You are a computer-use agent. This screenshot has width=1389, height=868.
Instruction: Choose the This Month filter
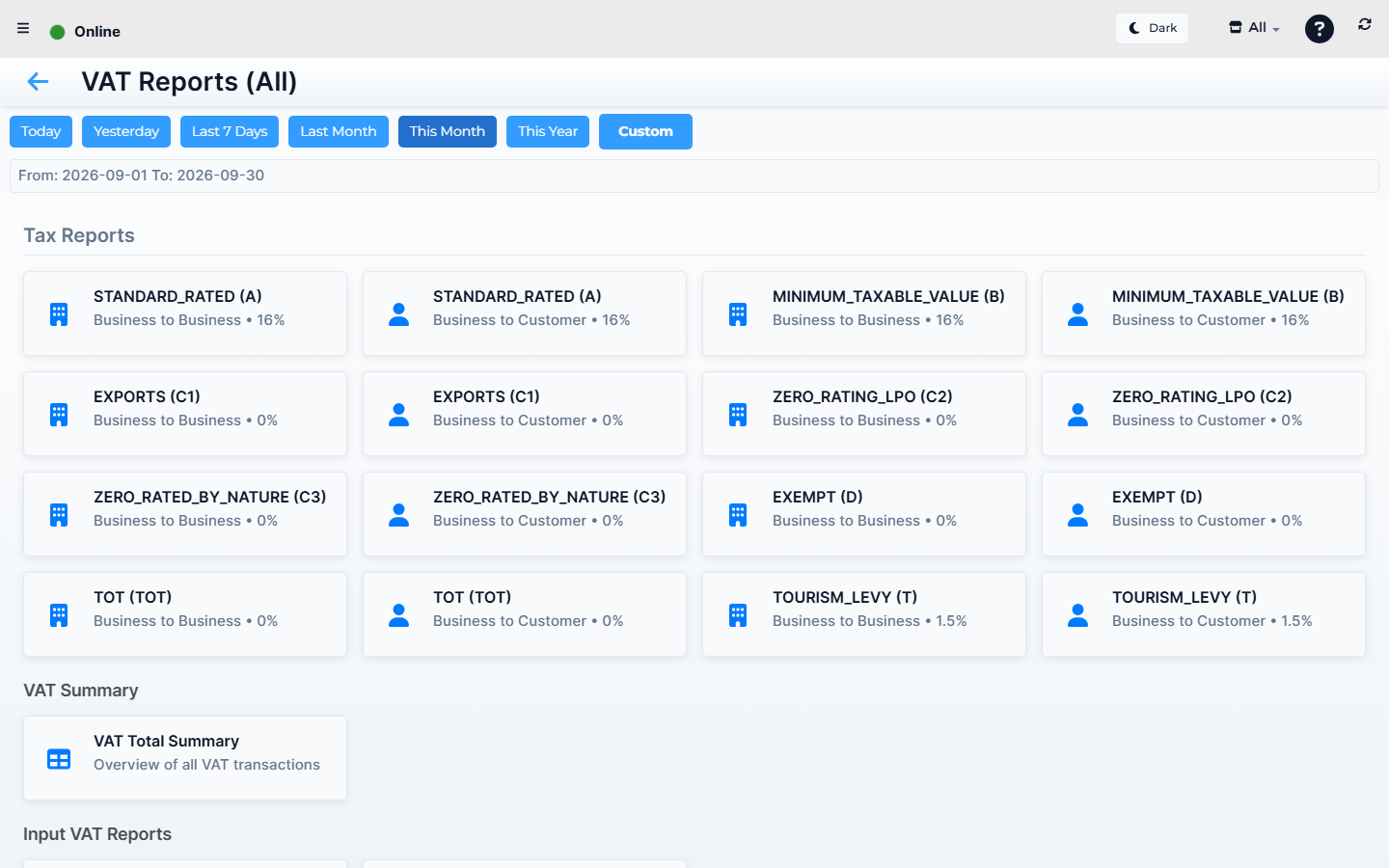(448, 131)
